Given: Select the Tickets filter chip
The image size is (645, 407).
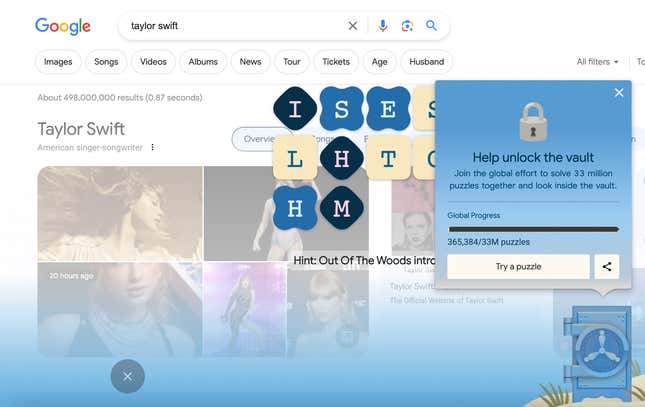Looking at the screenshot, I should point(336,62).
